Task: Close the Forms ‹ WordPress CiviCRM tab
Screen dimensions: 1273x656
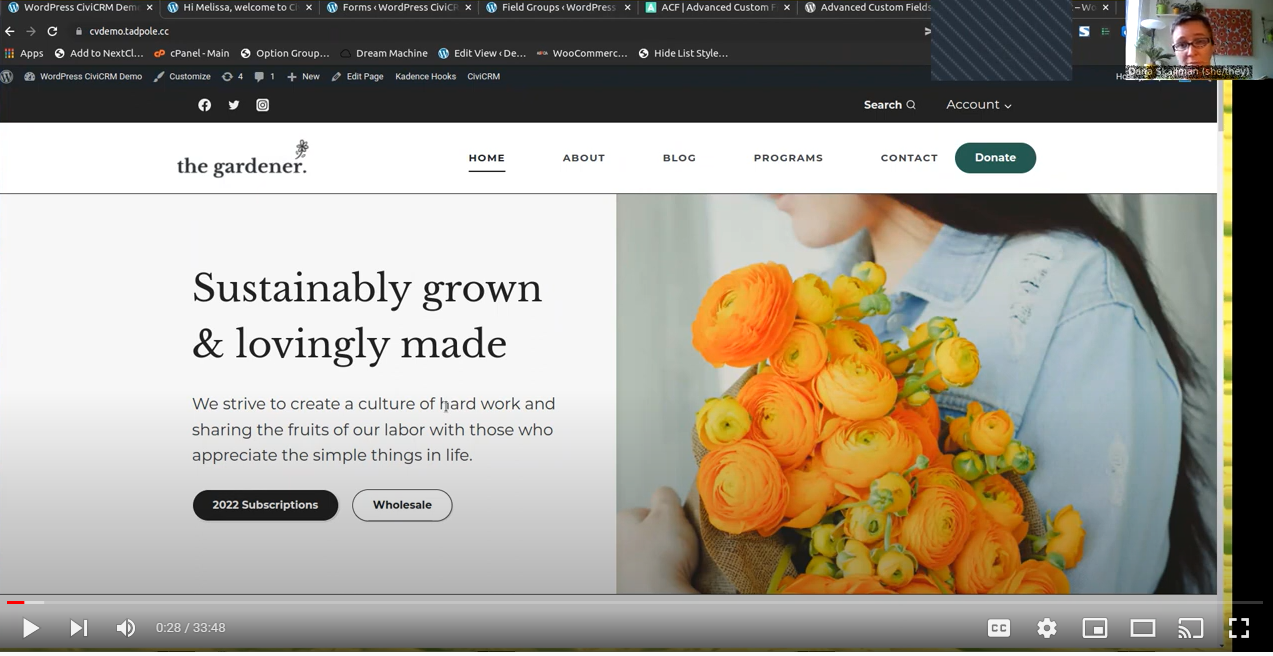Action: (468, 8)
